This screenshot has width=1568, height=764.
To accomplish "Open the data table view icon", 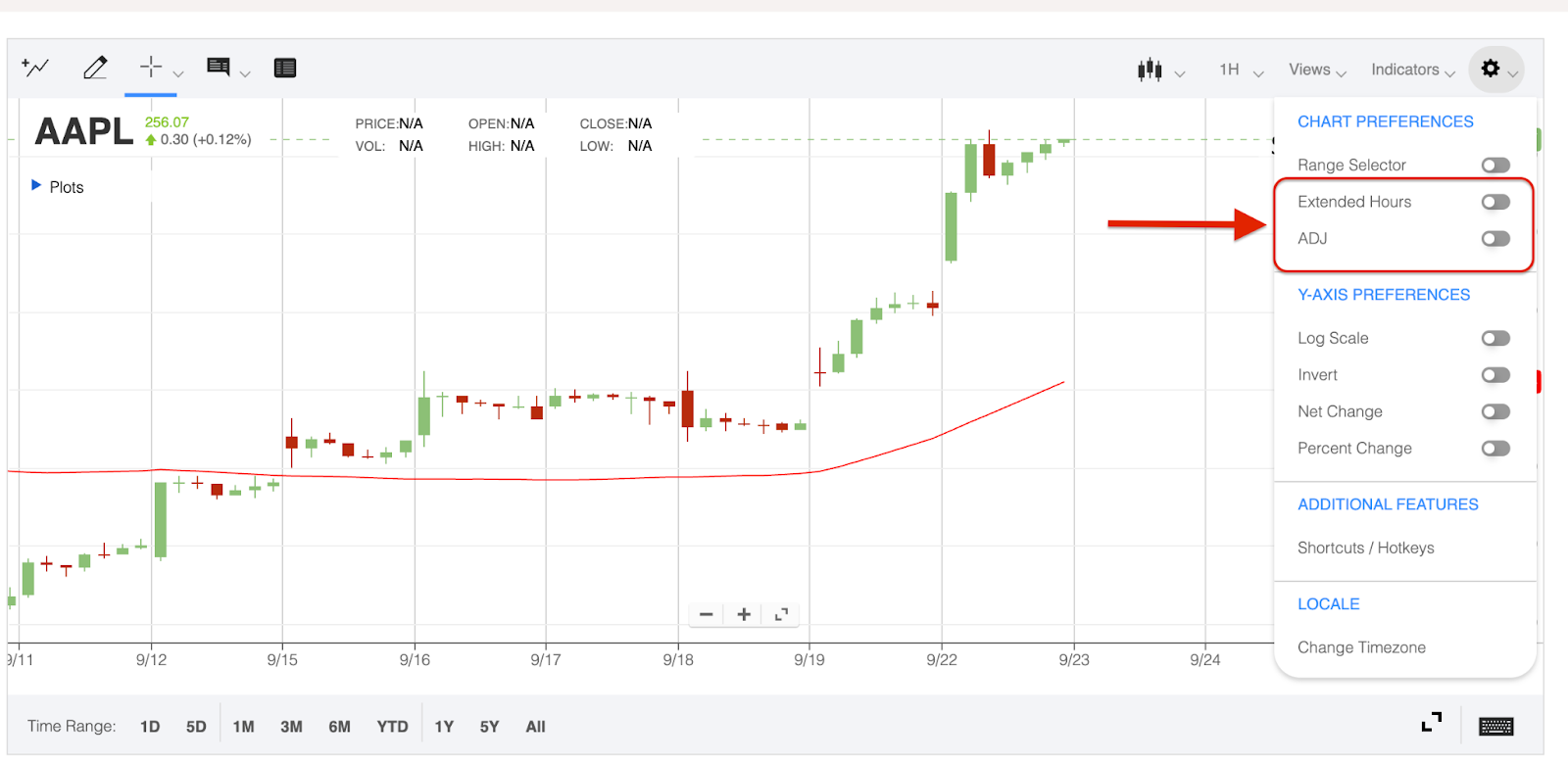I will point(285,68).
